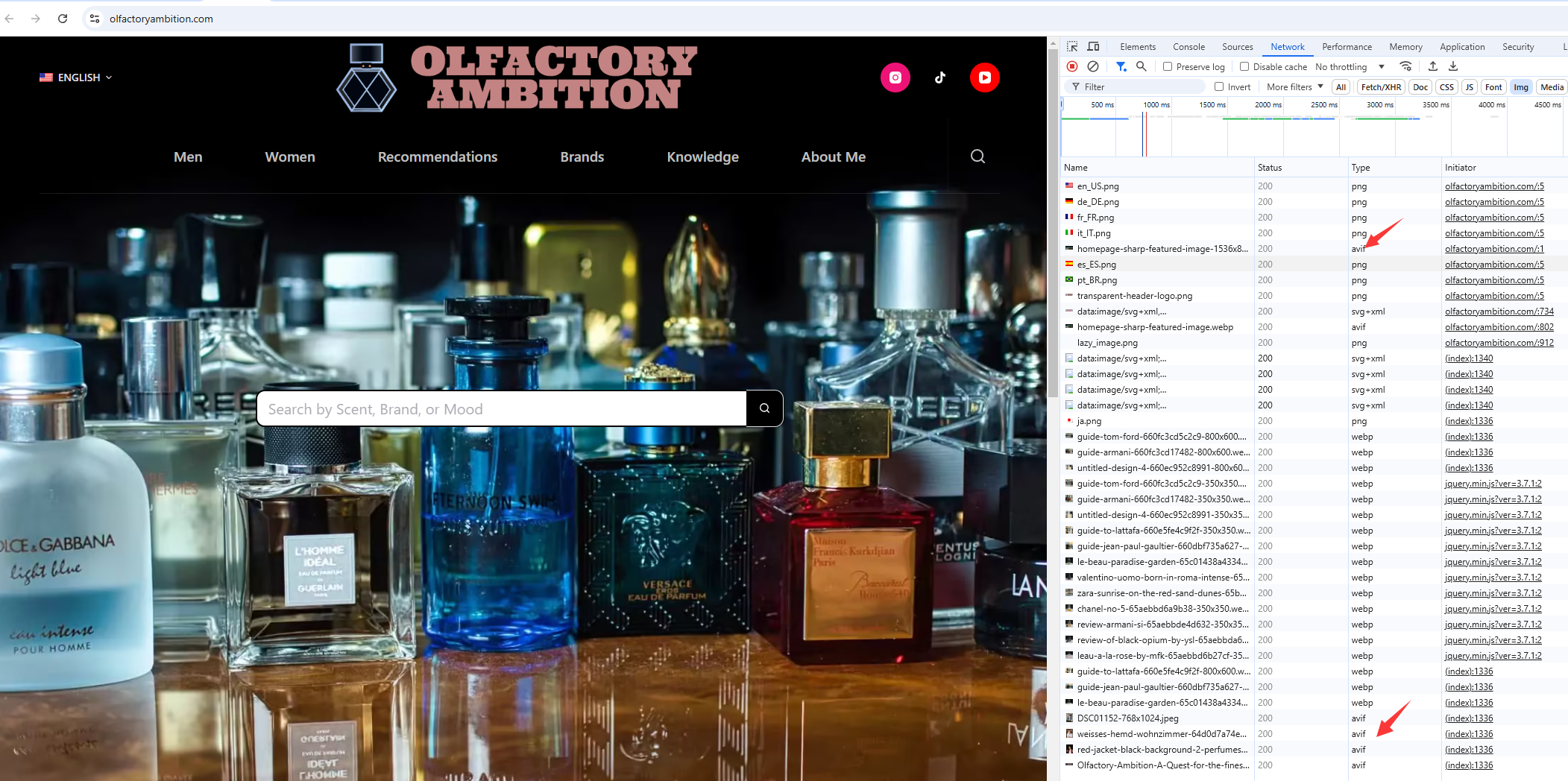
Task: Open network conditions wifi icon
Action: [1405, 66]
